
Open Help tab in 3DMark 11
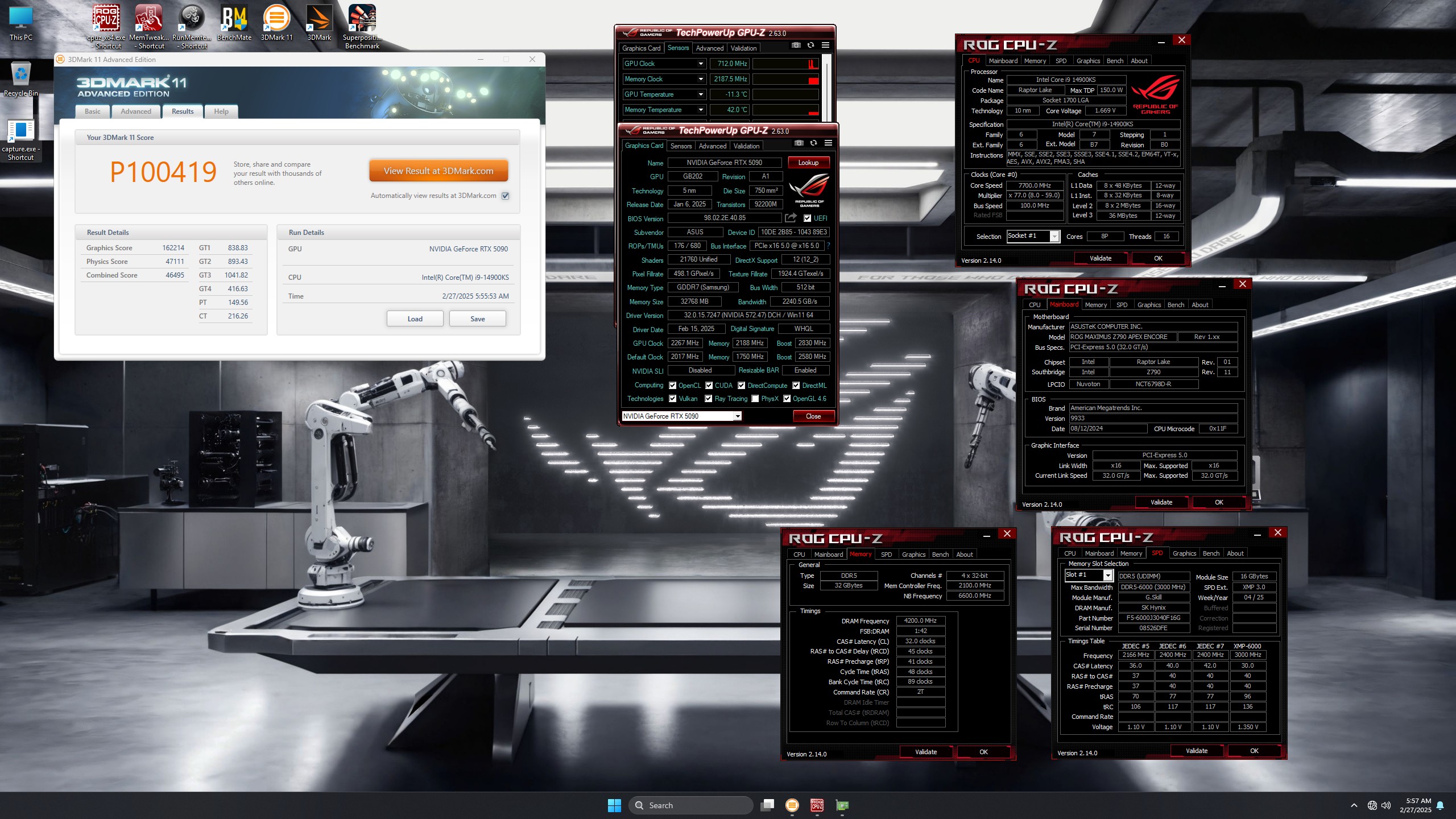tap(221, 111)
